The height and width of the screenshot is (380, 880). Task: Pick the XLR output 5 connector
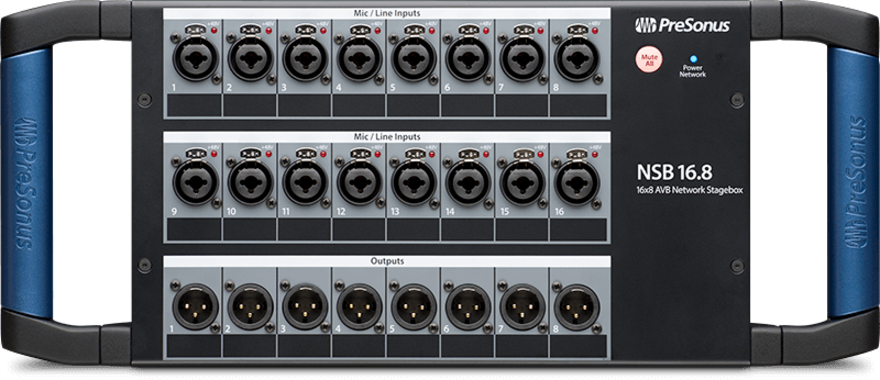tap(414, 306)
